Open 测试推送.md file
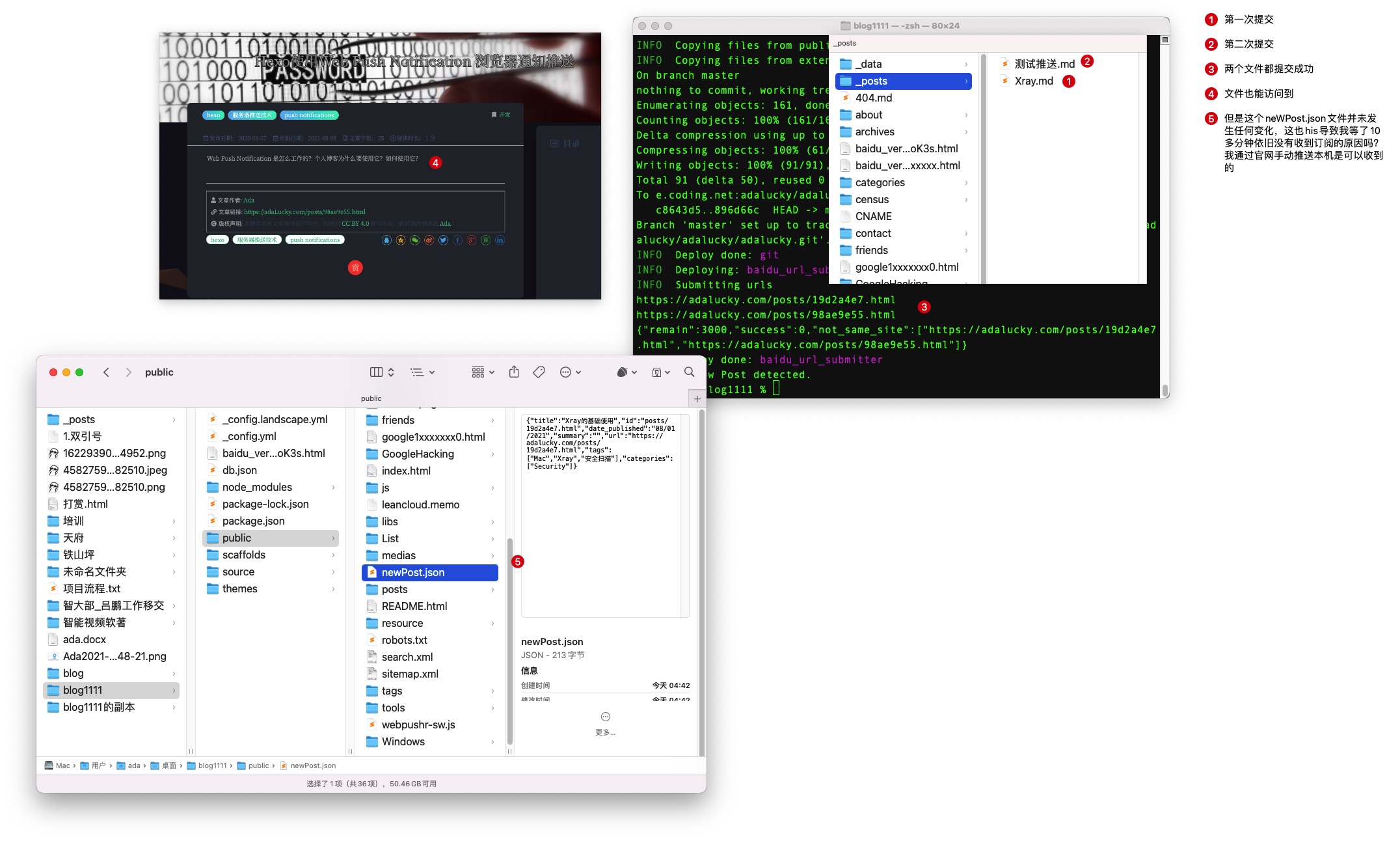Viewport: 1400px width, 841px height. pyautogui.click(x=1044, y=64)
